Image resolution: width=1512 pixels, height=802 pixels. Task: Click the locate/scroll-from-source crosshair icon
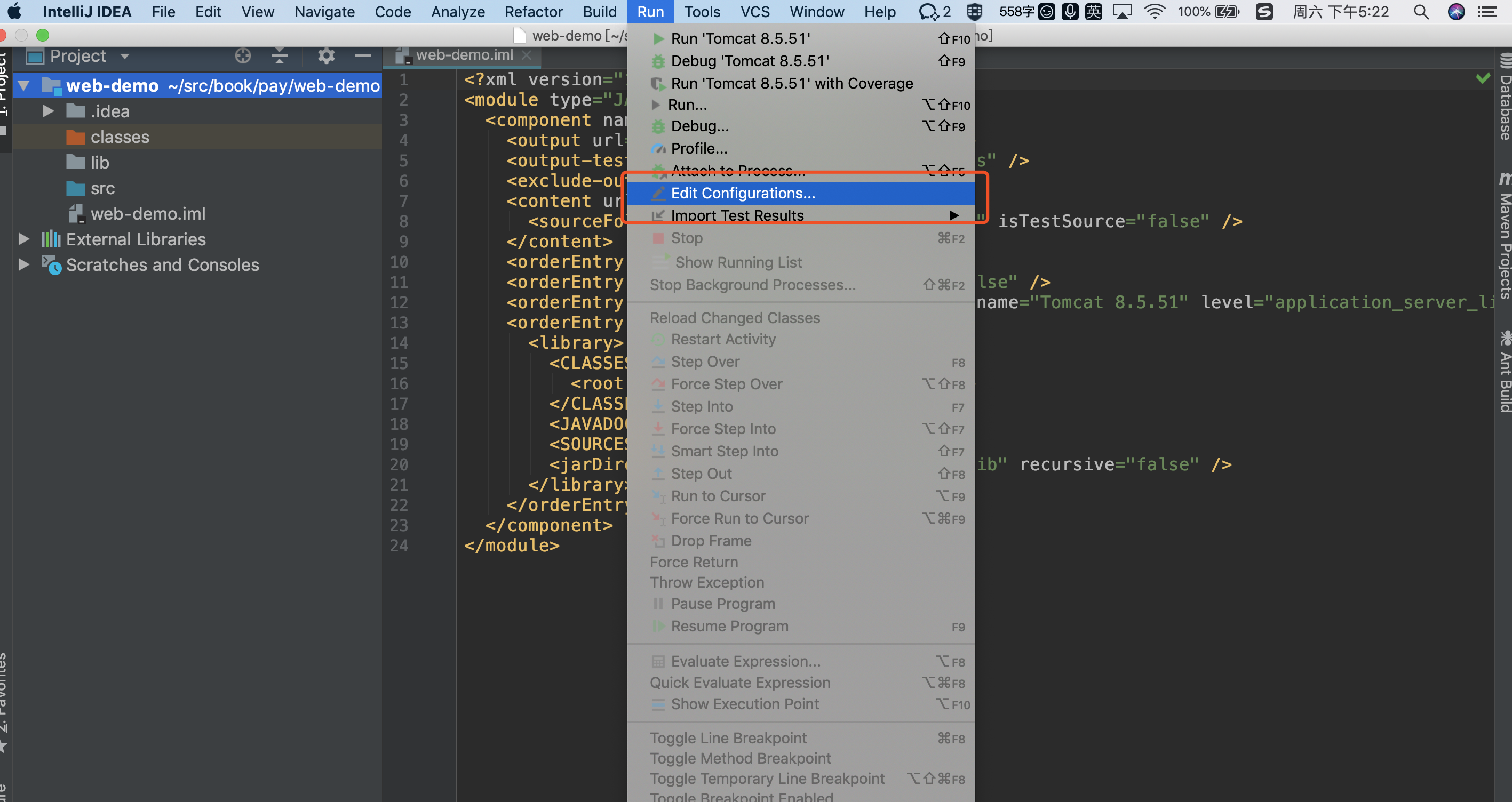click(x=242, y=56)
